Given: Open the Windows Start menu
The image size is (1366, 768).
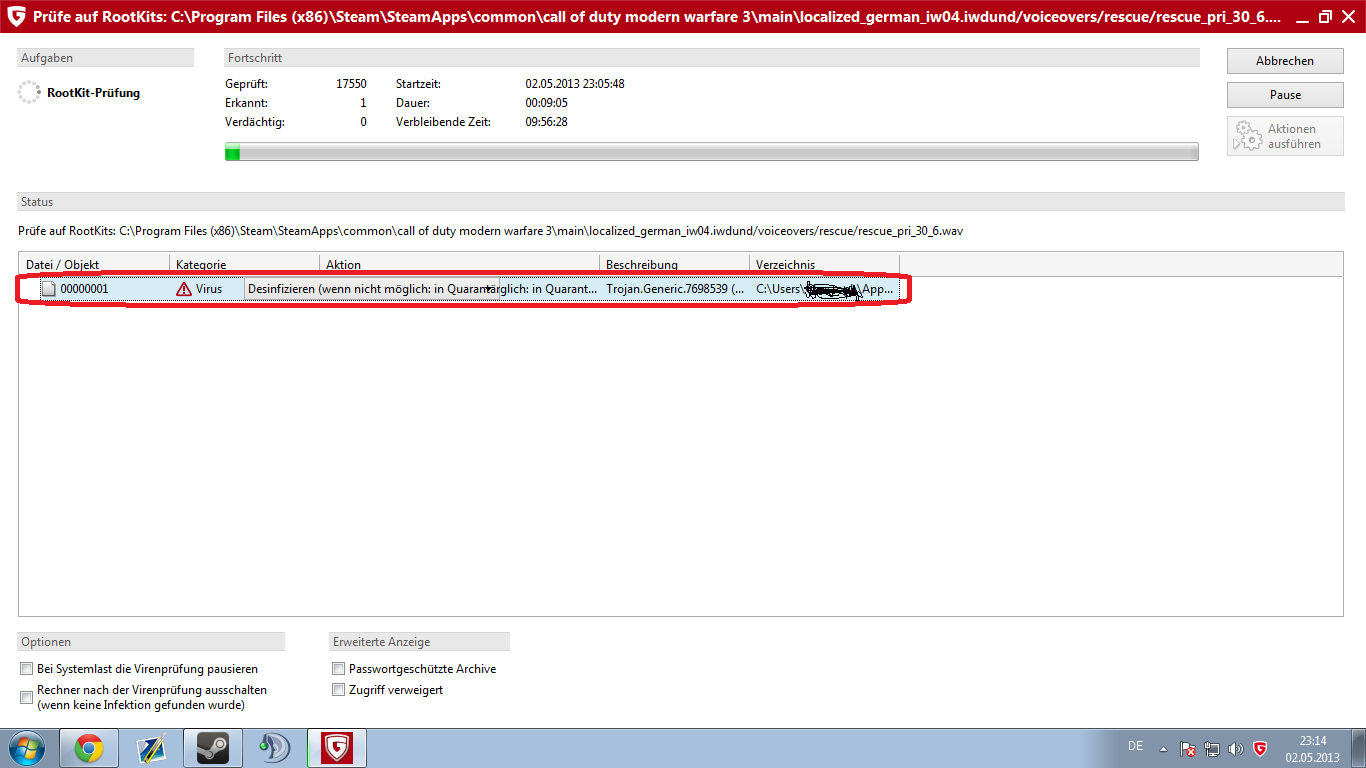Looking at the screenshot, I should click(x=26, y=748).
